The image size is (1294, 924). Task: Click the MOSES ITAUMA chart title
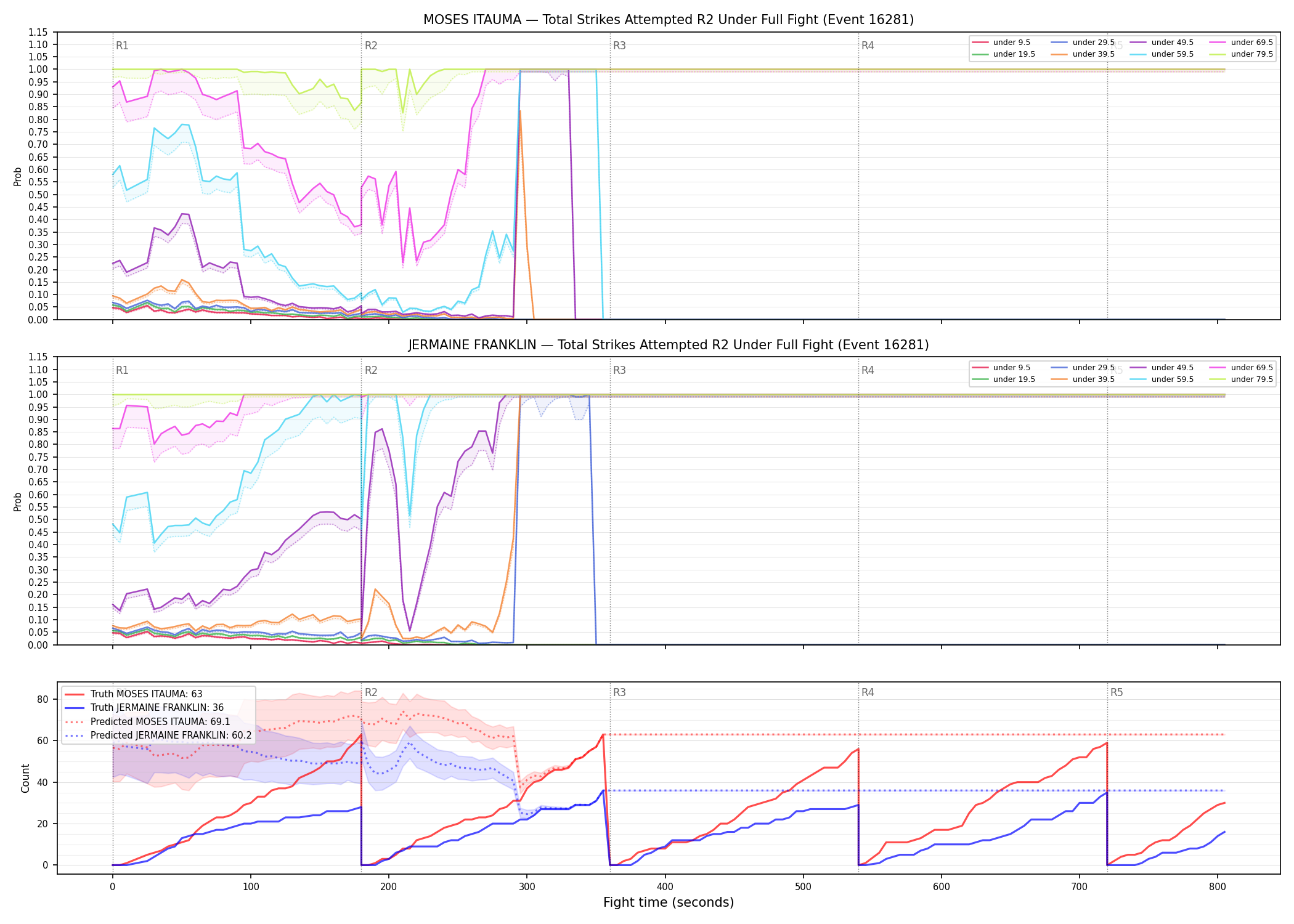(x=669, y=20)
